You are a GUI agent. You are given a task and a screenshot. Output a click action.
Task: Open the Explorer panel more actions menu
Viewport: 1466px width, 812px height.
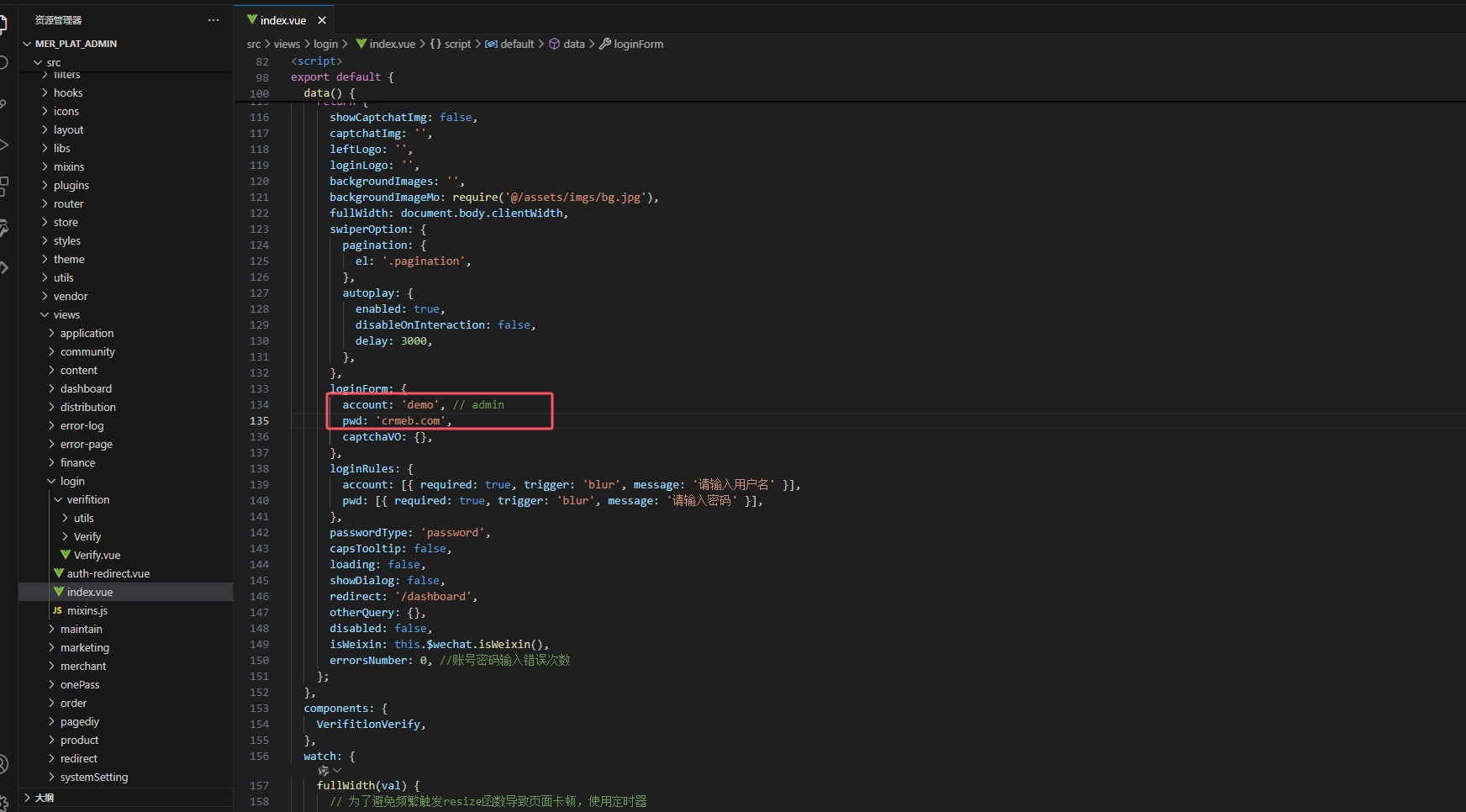tap(214, 20)
